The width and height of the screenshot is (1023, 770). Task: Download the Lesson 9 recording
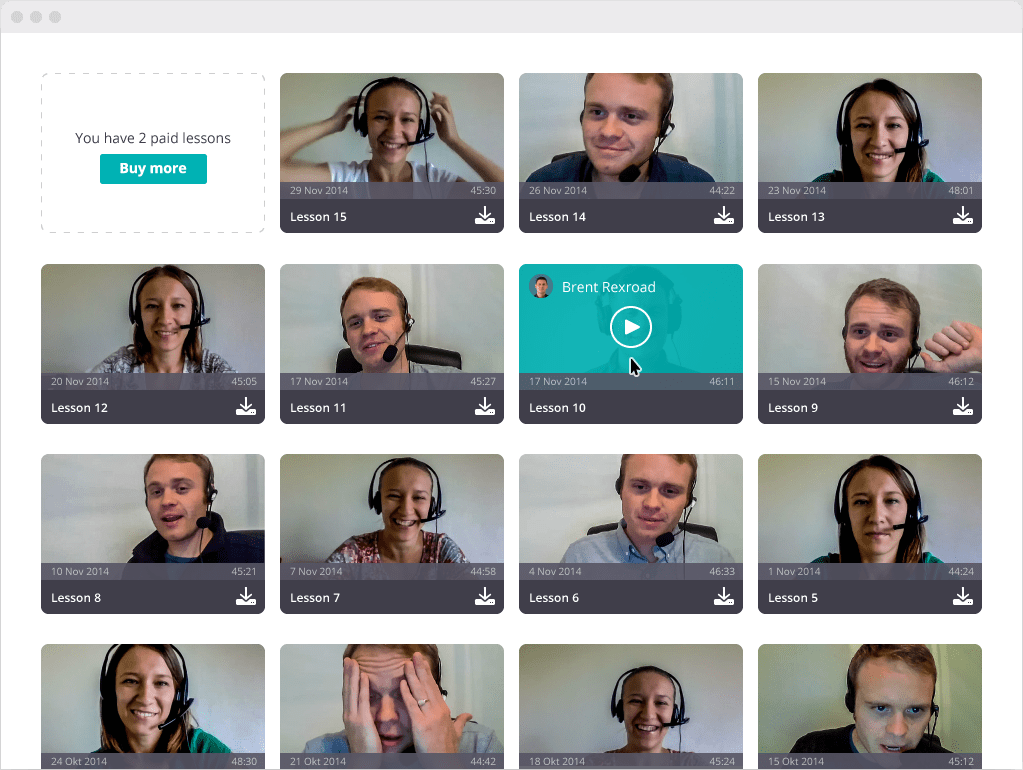click(x=962, y=407)
